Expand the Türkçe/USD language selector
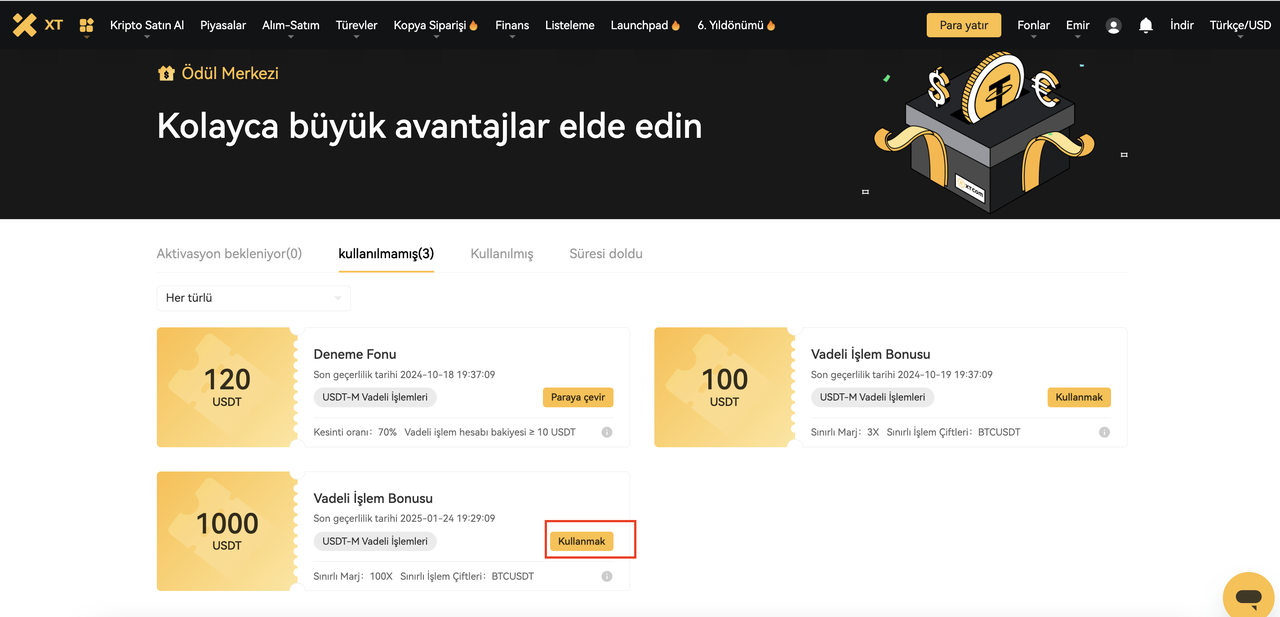Viewport: 1280px width, 617px height. [1240, 25]
